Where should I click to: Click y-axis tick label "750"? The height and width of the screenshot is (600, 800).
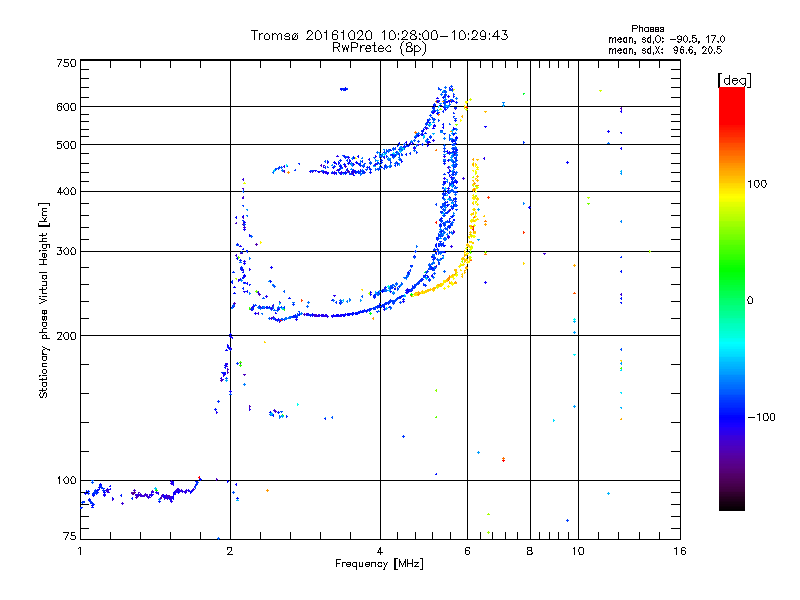coord(66,63)
